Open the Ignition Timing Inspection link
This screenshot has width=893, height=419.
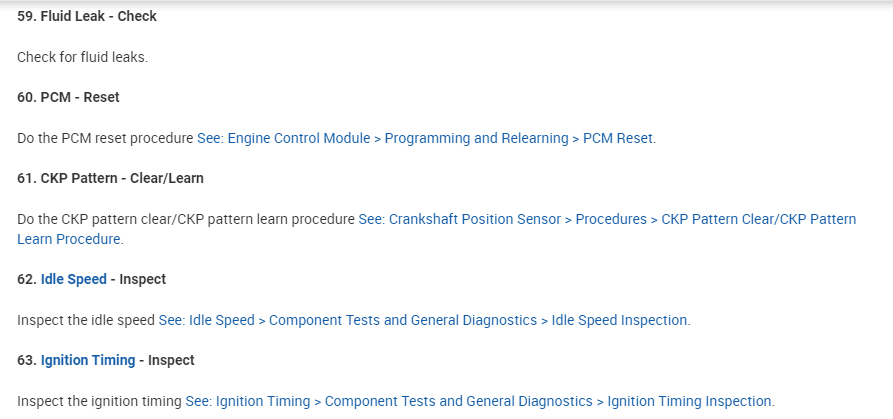[x=689, y=401]
